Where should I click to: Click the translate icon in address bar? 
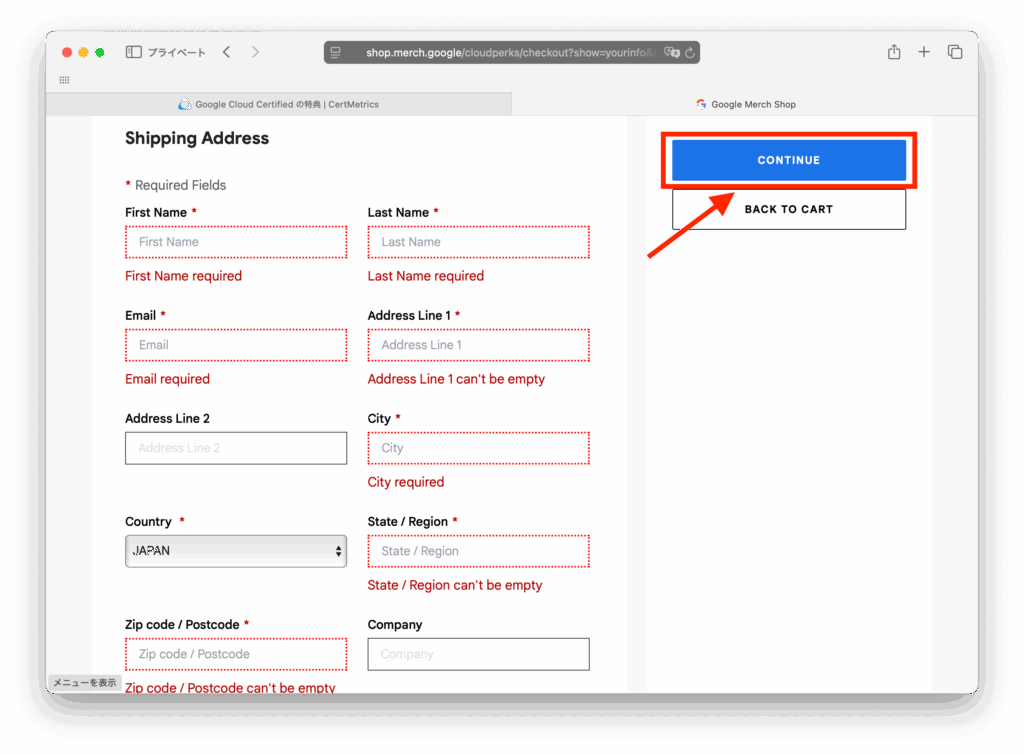tap(671, 52)
